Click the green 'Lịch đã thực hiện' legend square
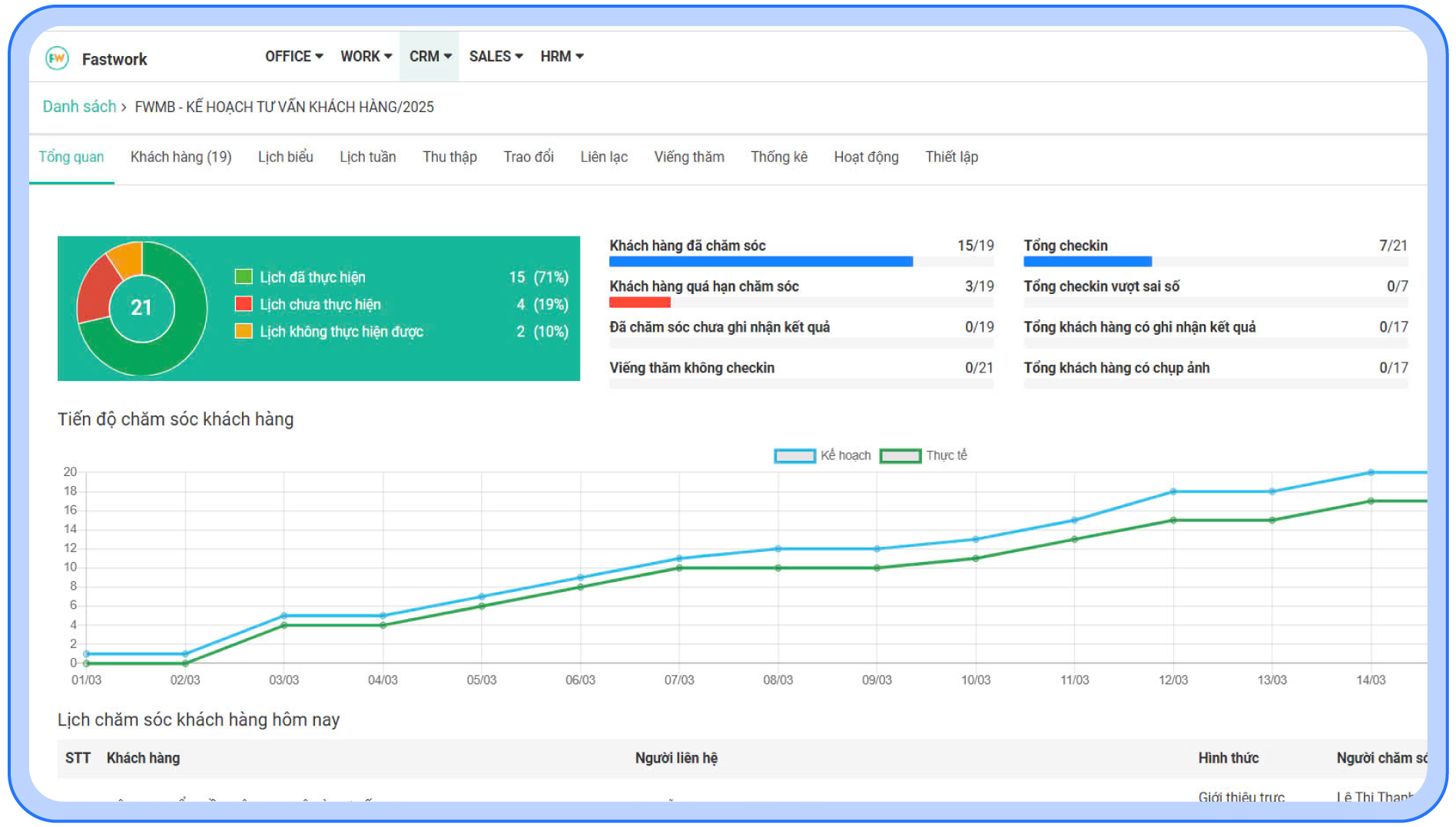The image size is (1456, 827). tap(244, 277)
